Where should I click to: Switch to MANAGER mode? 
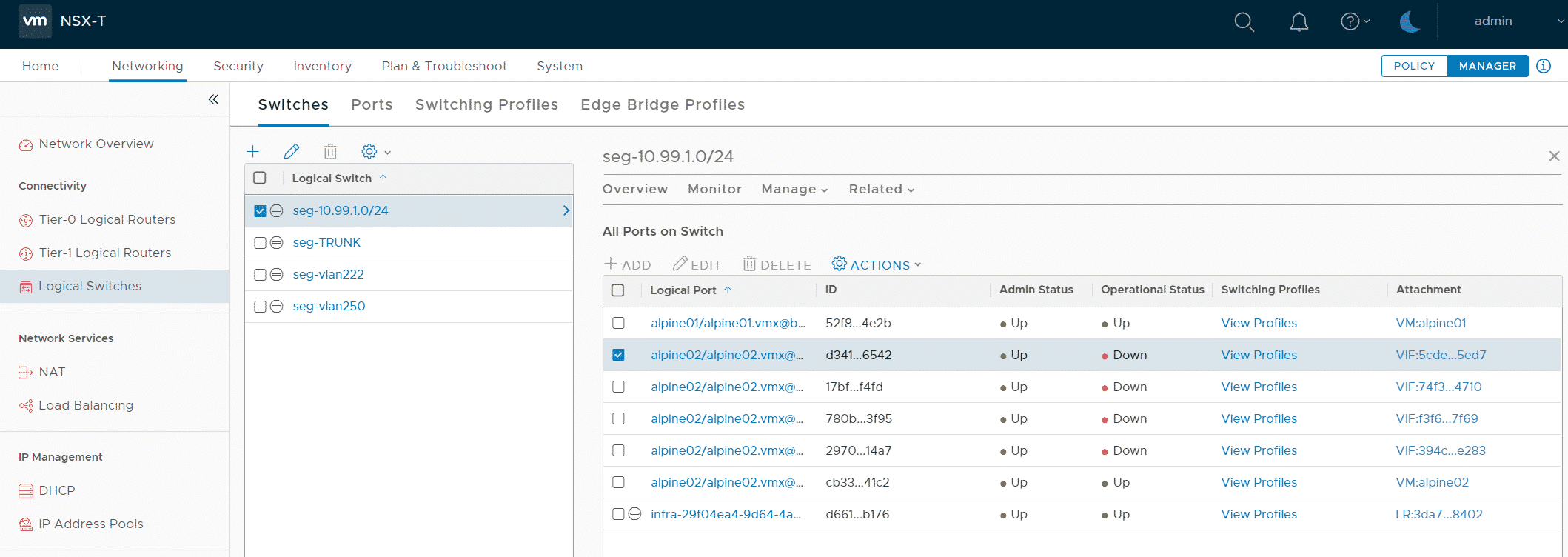pos(1487,66)
